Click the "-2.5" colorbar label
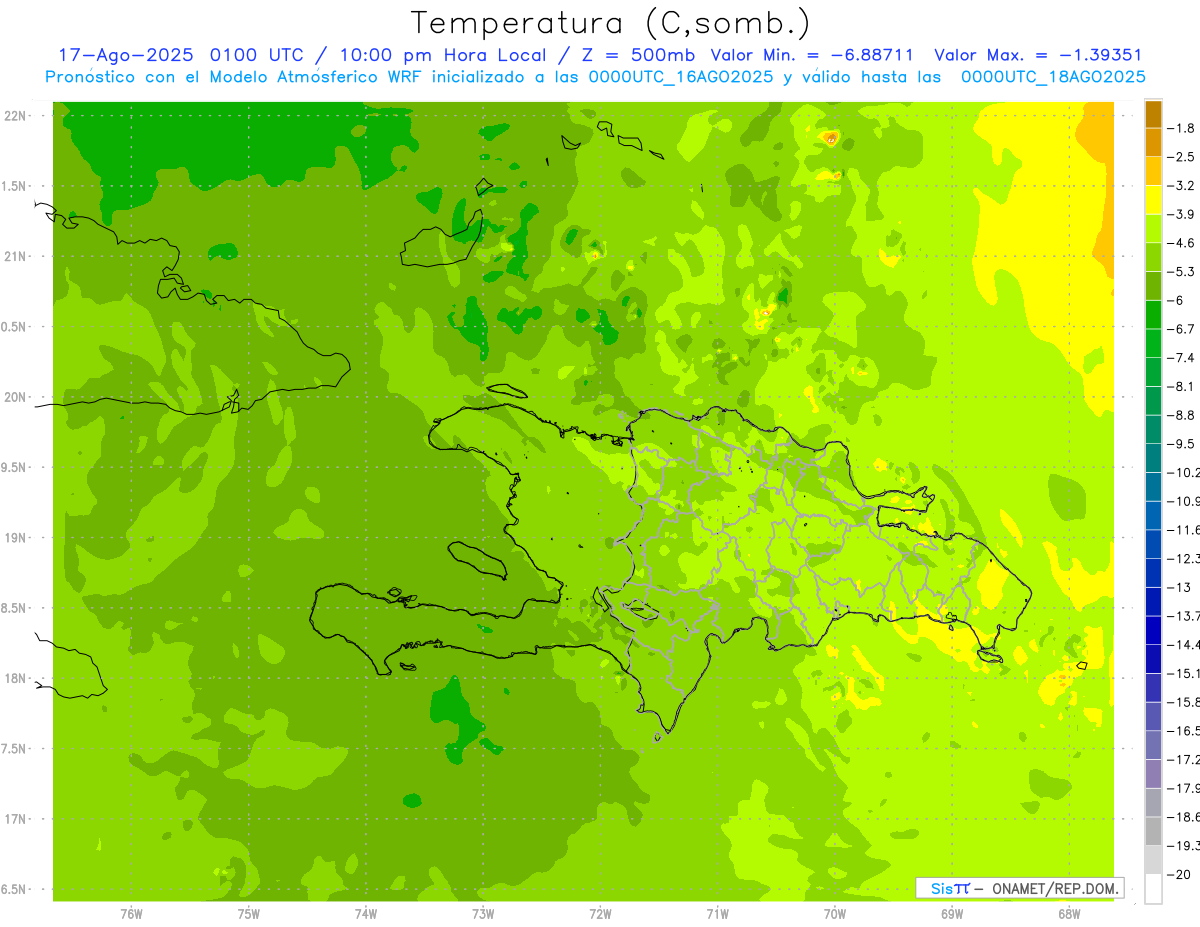This screenshot has width=1200, height=927. pyautogui.click(x=1183, y=157)
